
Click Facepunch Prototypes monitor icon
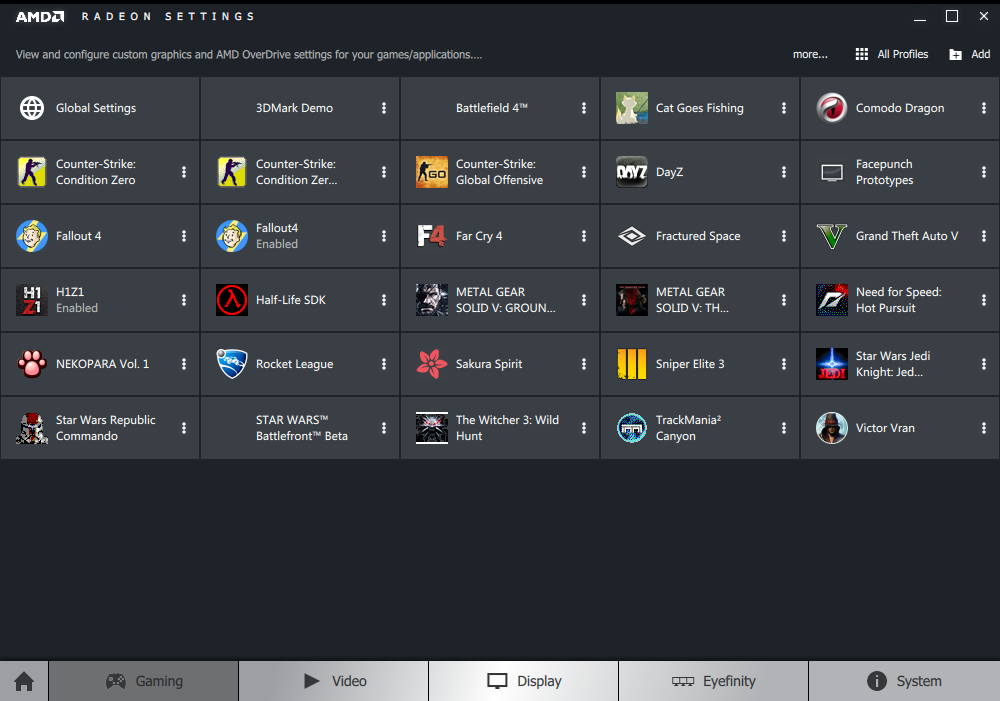(x=832, y=172)
